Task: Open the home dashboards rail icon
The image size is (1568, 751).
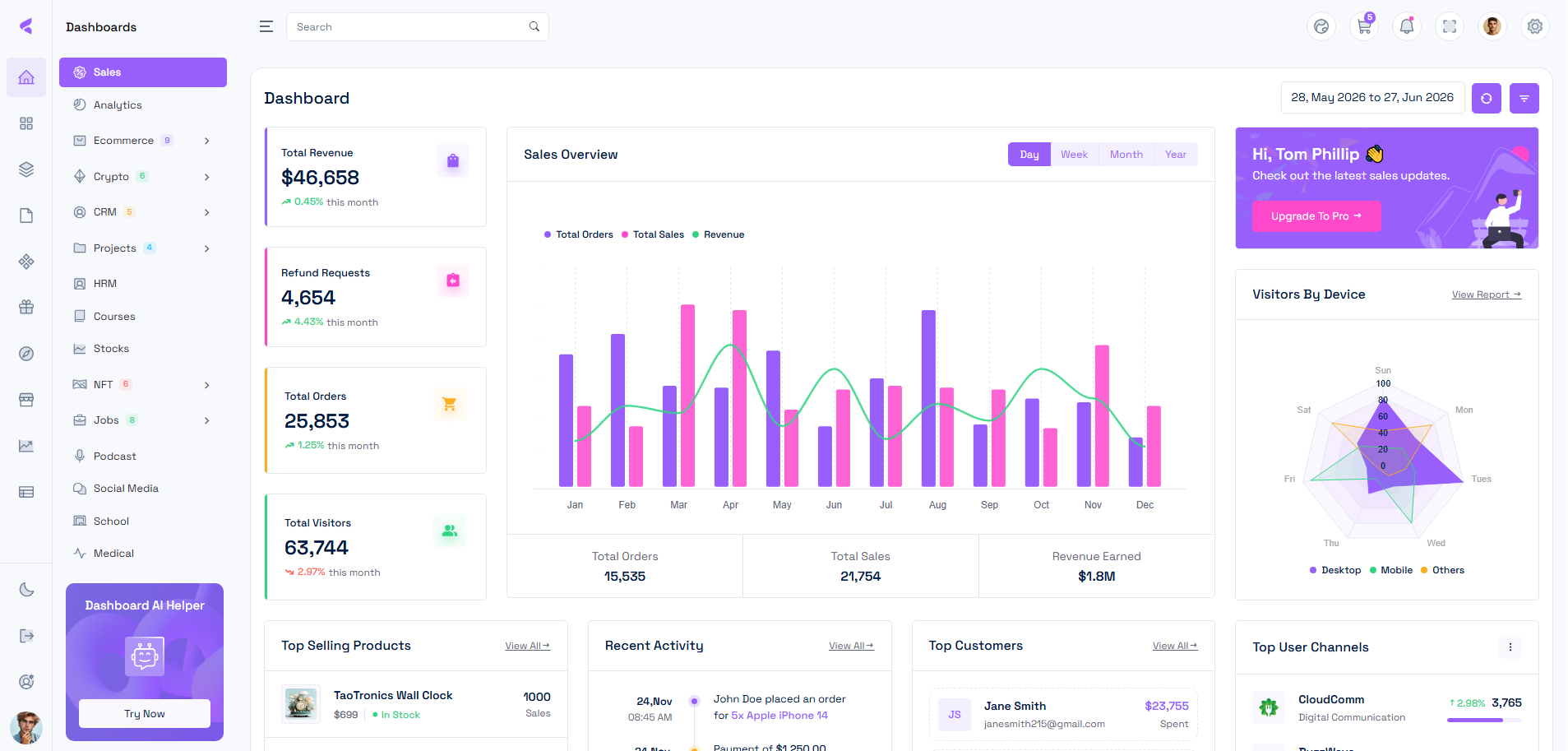Action: click(x=26, y=77)
